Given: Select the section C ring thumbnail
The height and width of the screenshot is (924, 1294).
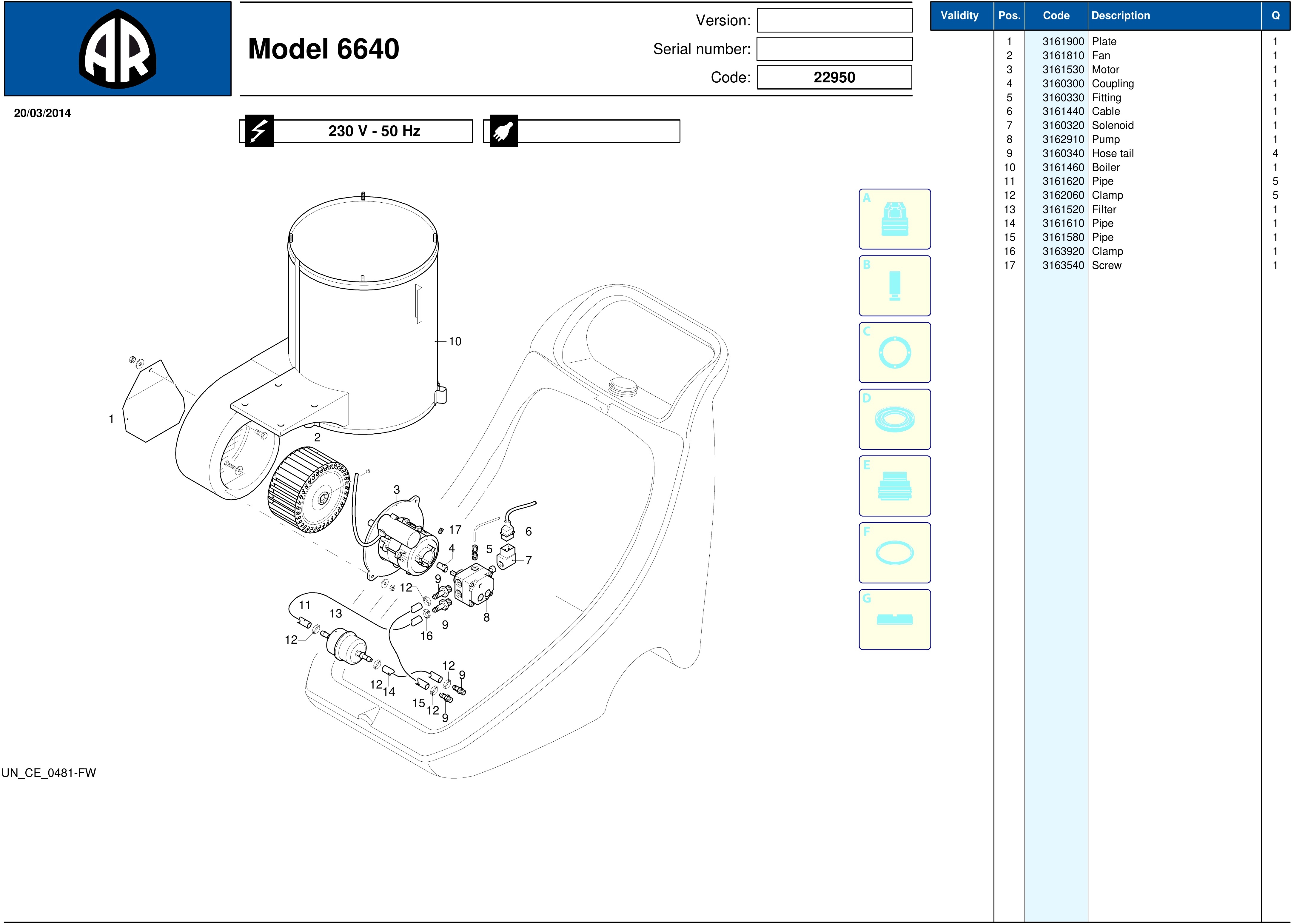Looking at the screenshot, I should click(x=894, y=353).
